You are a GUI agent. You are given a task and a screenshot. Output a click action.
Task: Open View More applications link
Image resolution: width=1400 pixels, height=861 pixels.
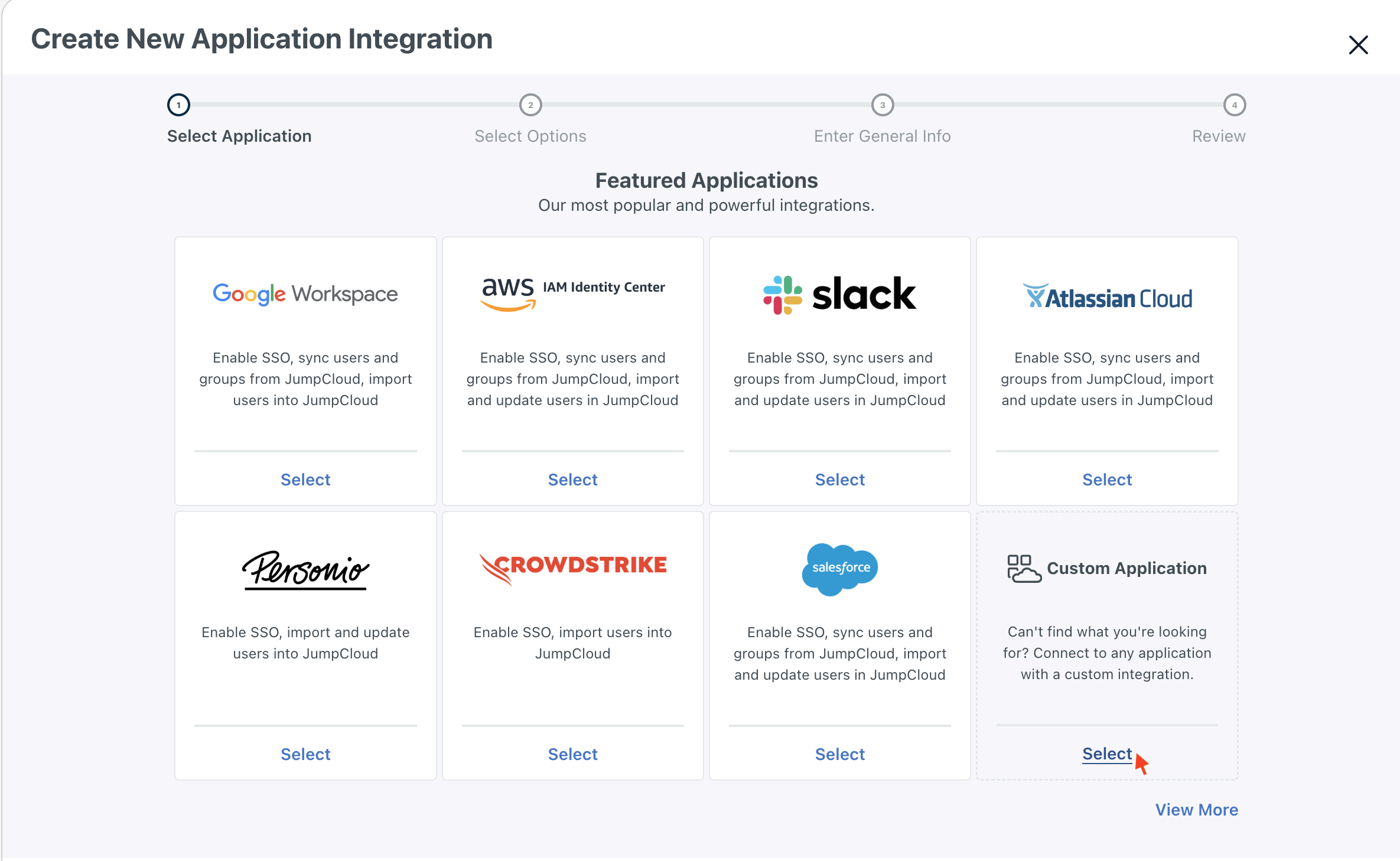1196,810
